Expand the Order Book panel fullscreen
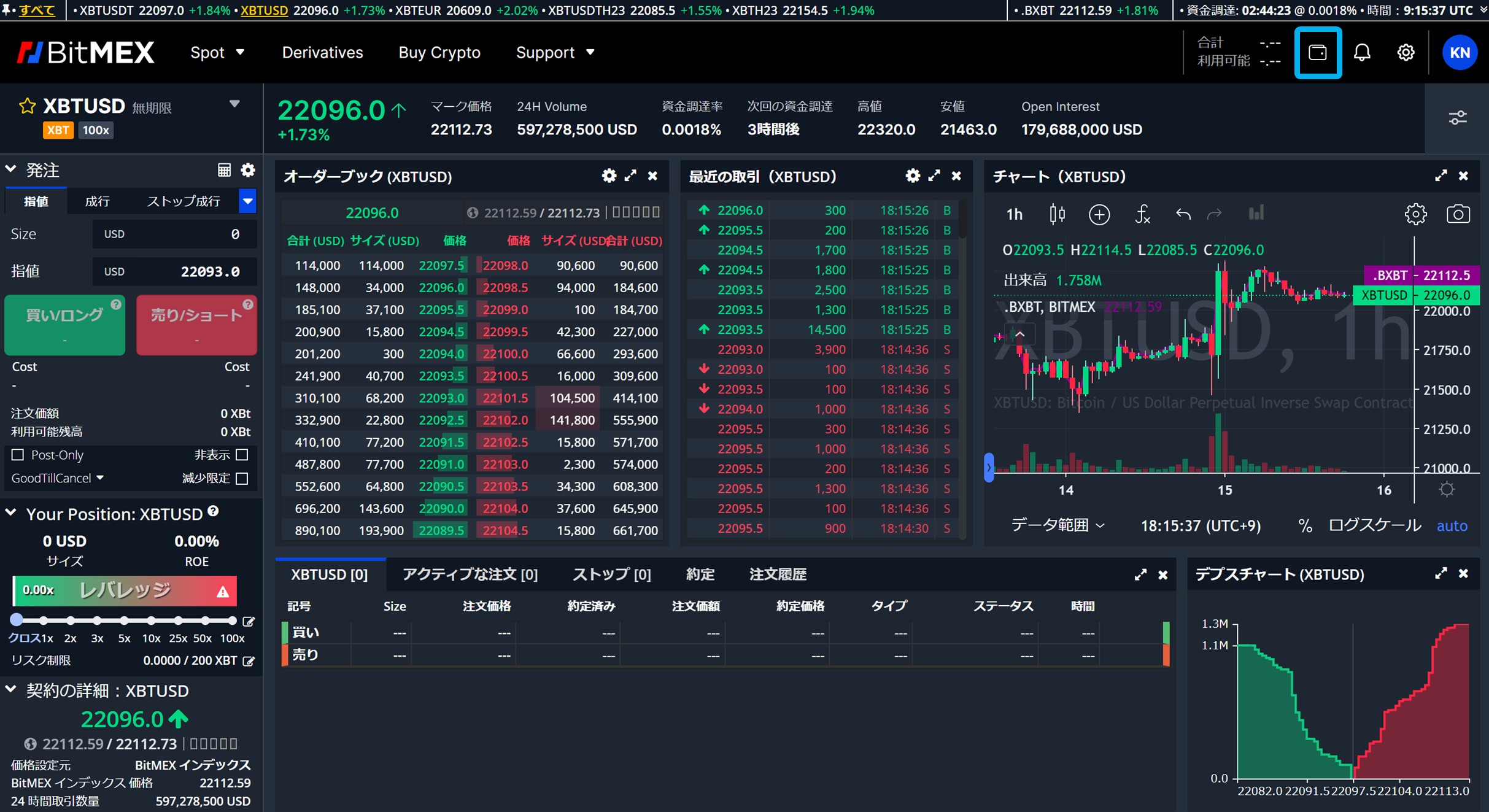The height and width of the screenshot is (812, 1489). pyautogui.click(x=630, y=176)
